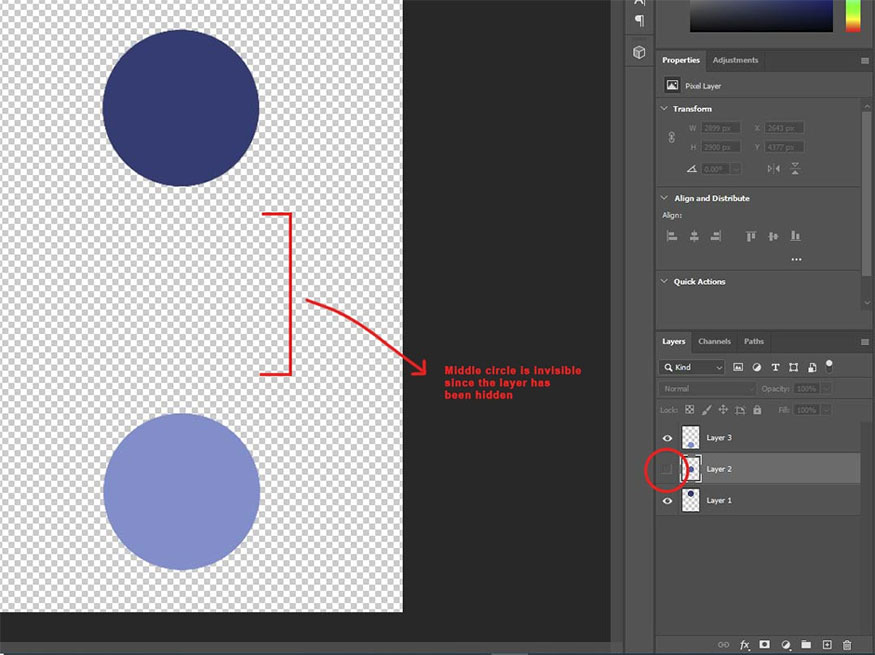
Task: Flip horizontal in Transform section
Action: click(773, 168)
